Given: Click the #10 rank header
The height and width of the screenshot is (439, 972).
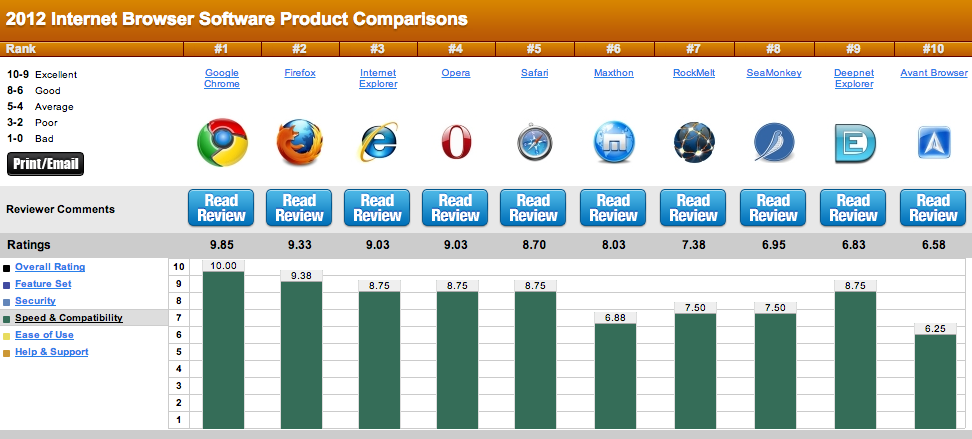Looking at the screenshot, I should pos(933,49).
